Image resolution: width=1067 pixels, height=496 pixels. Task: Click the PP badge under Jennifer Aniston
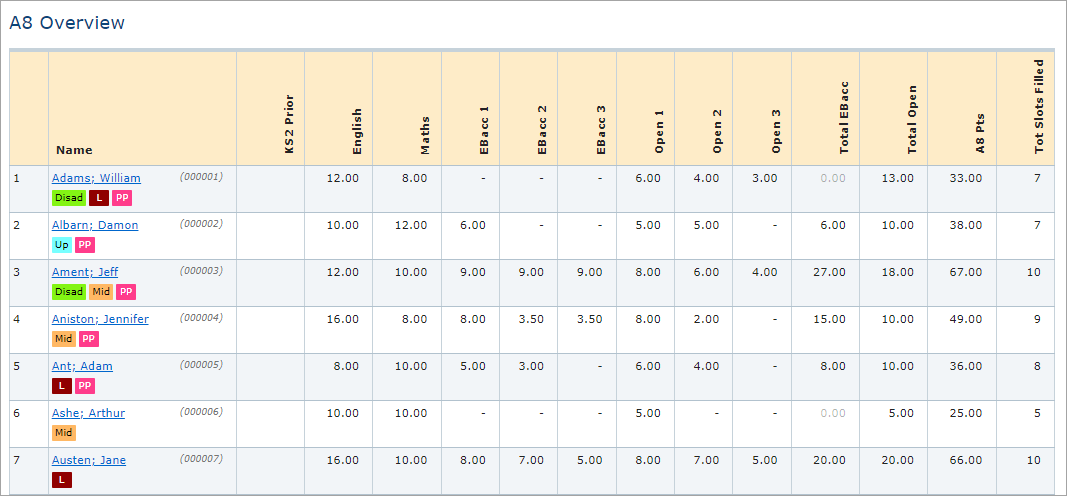click(x=88, y=339)
